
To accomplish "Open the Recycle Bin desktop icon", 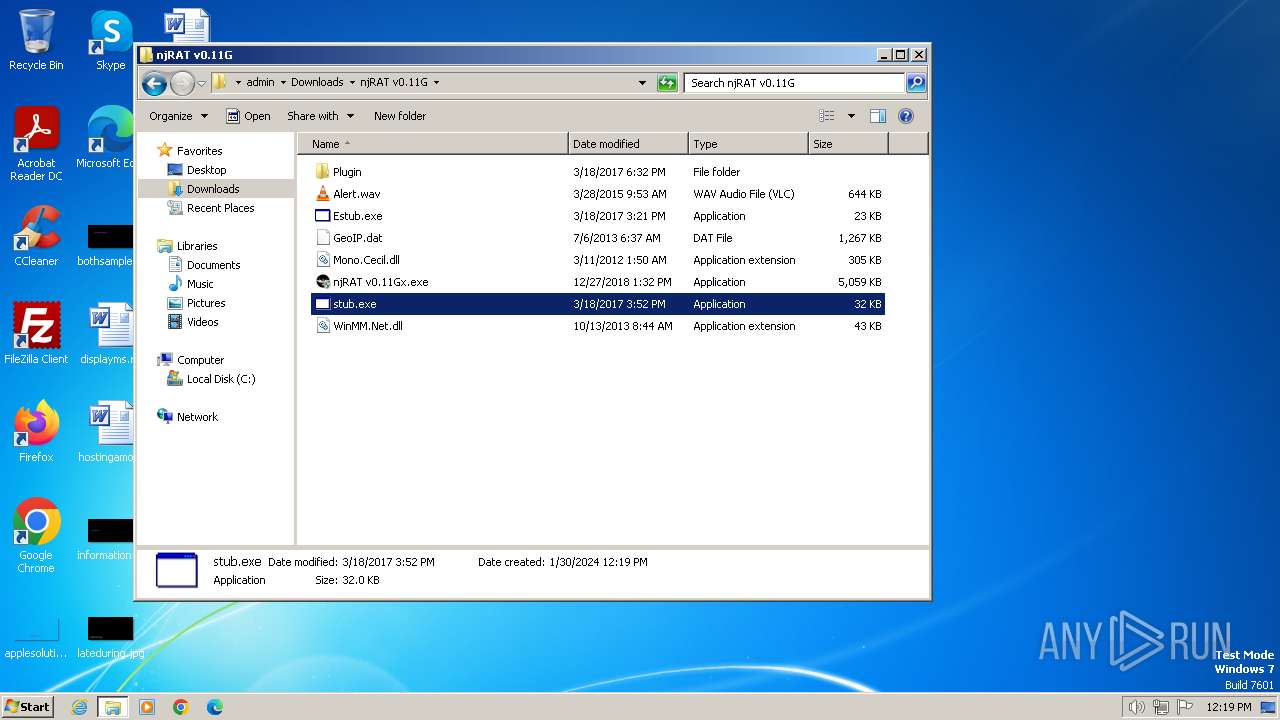I will [x=36, y=40].
